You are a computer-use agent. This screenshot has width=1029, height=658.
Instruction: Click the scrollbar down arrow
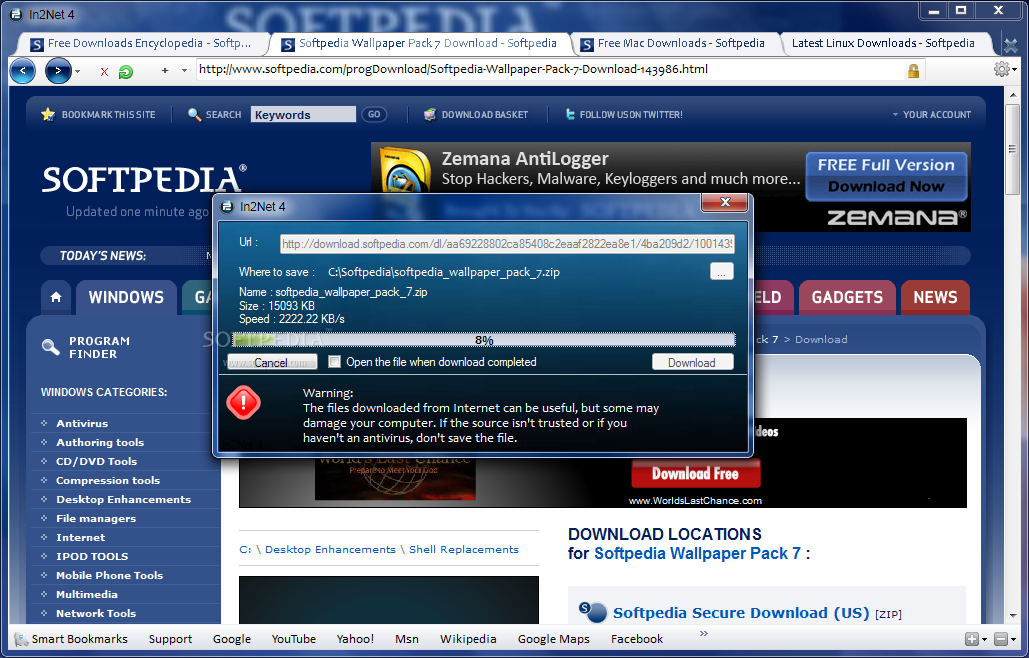pyautogui.click(x=1013, y=615)
